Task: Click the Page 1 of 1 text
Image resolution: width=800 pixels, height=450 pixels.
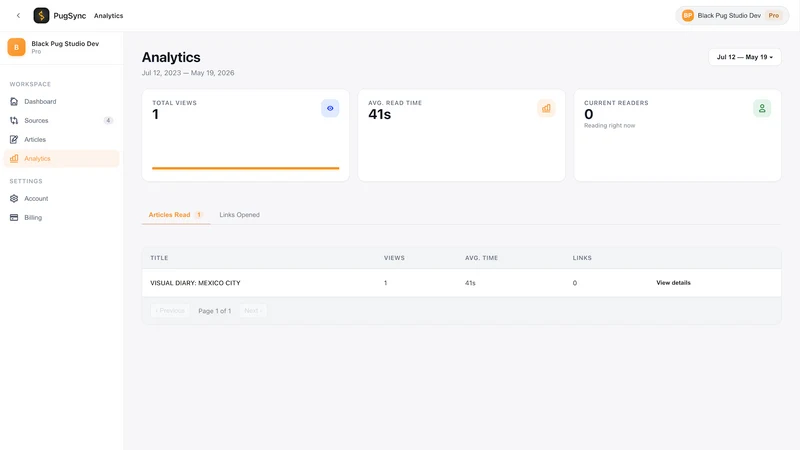Action: 214,311
